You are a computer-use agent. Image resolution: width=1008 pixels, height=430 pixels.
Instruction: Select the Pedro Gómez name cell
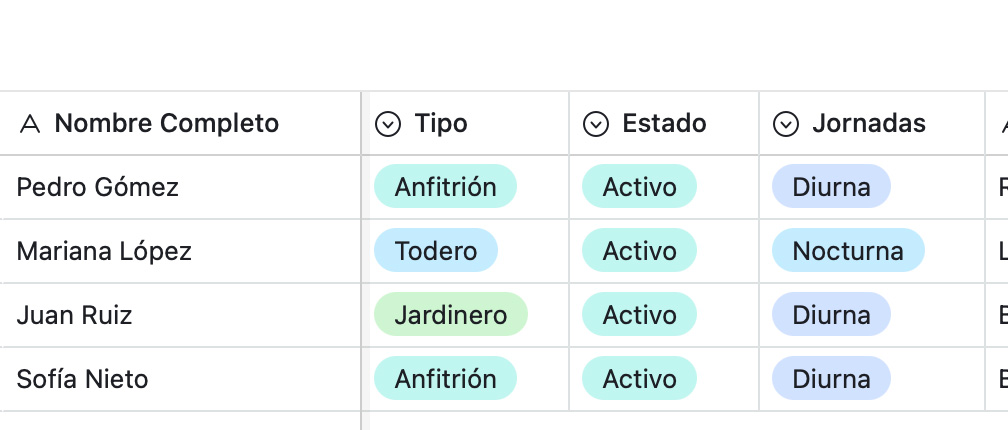pyautogui.click(x=180, y=187)
